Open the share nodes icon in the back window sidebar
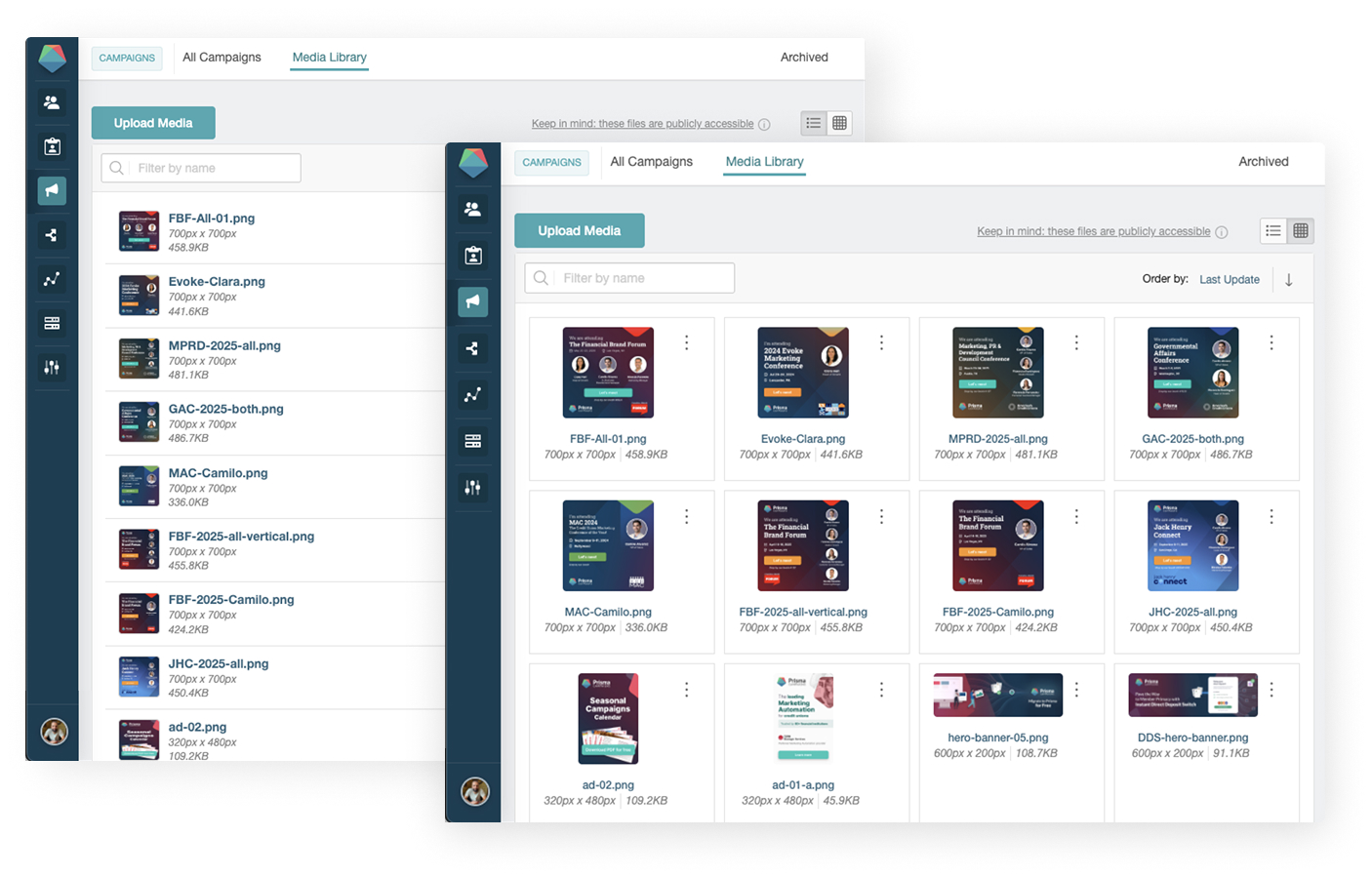 point(52,235)
